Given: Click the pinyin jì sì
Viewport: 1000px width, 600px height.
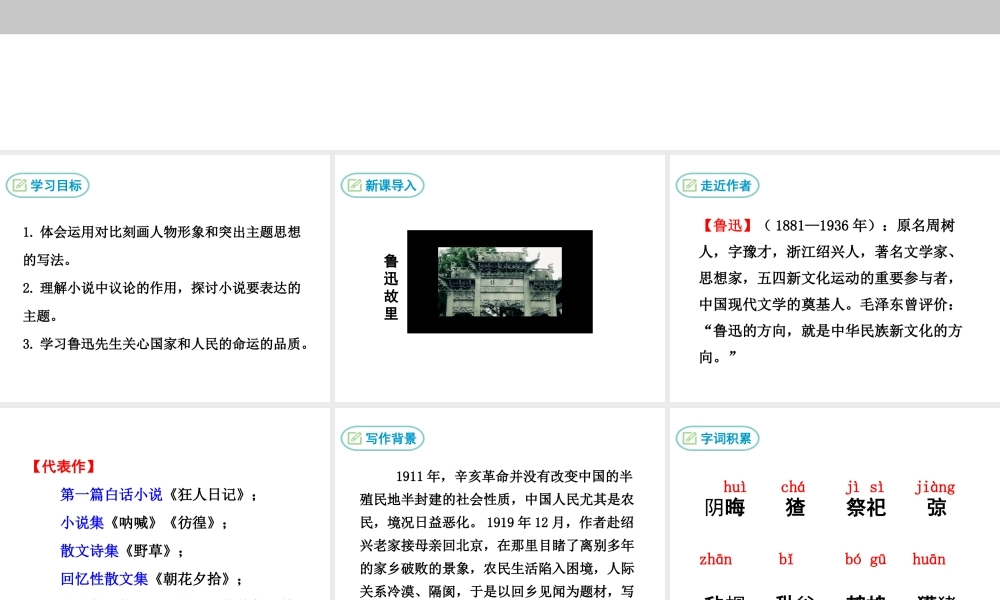Looking at the screenshot, I should click(865, 487).
